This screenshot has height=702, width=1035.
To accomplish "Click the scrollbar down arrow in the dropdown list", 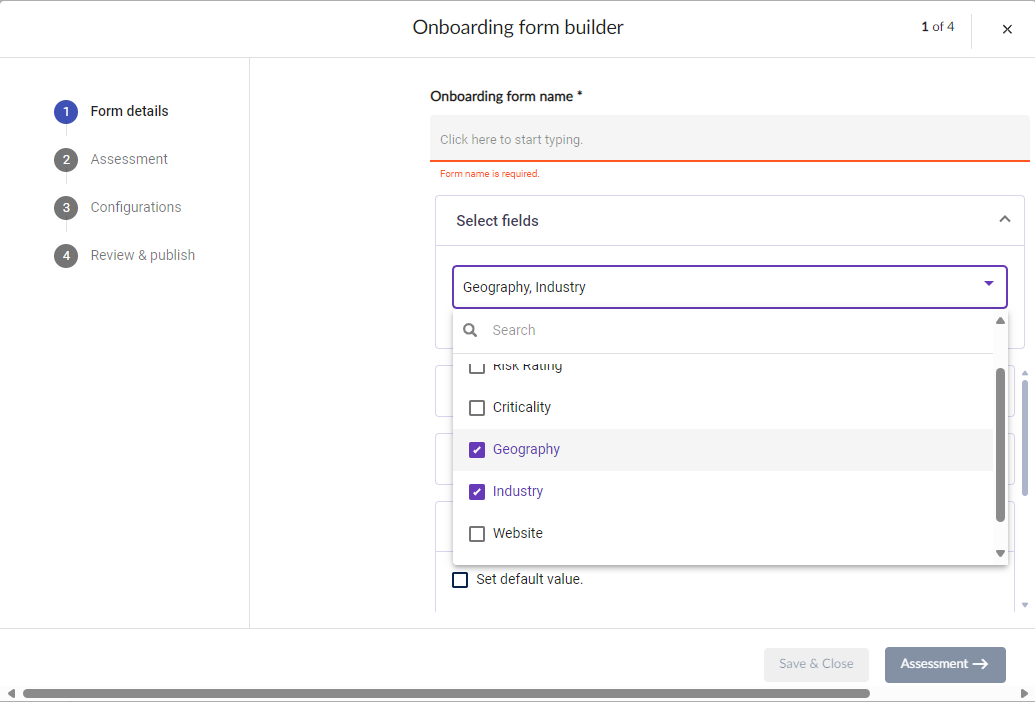I will point(1000,553).
